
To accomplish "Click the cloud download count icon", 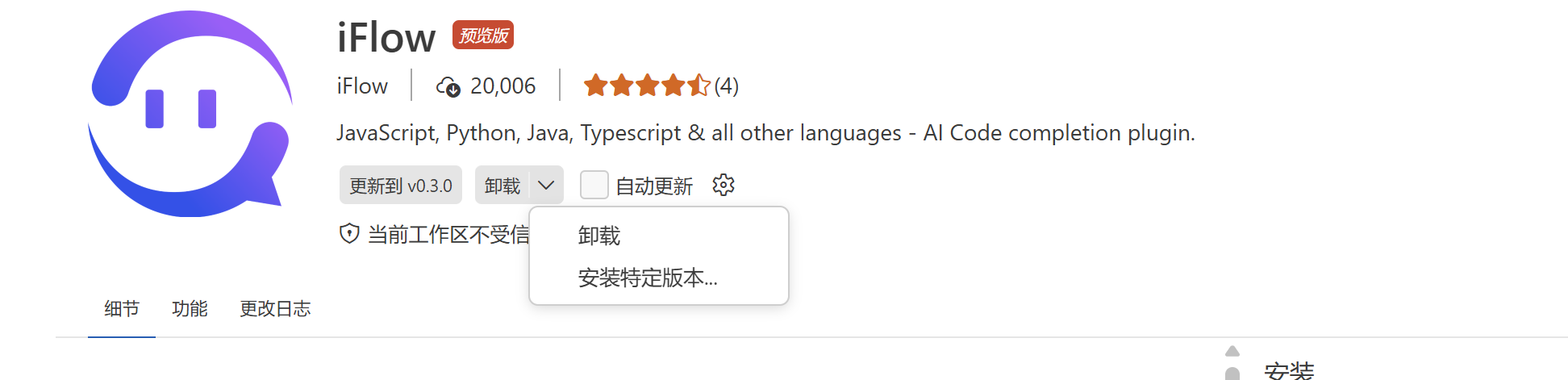I will point(448,86).
